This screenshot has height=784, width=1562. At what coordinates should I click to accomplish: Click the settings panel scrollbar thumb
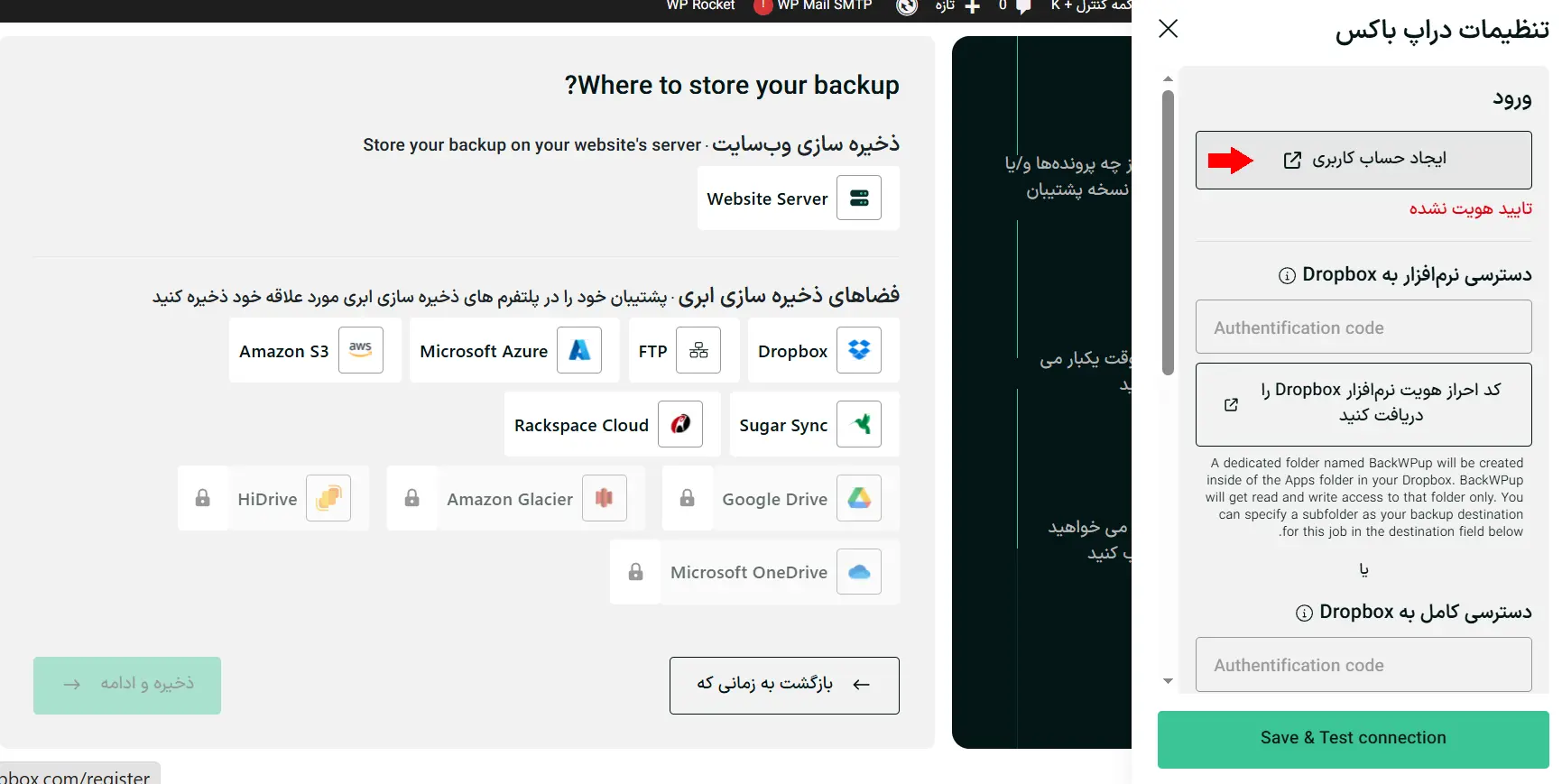click(1168, 233)
